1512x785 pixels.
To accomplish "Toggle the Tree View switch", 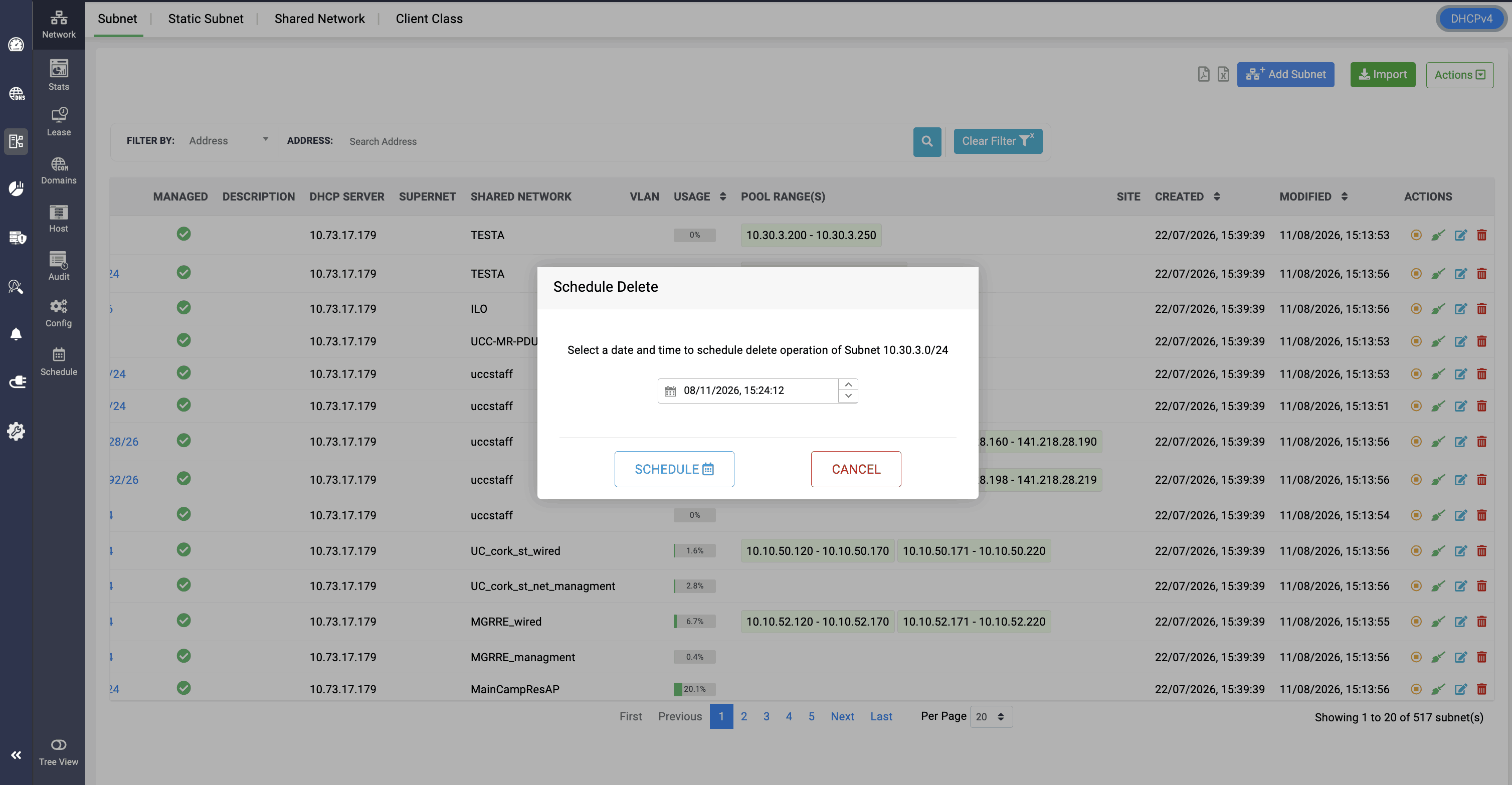I will [59, 745].
